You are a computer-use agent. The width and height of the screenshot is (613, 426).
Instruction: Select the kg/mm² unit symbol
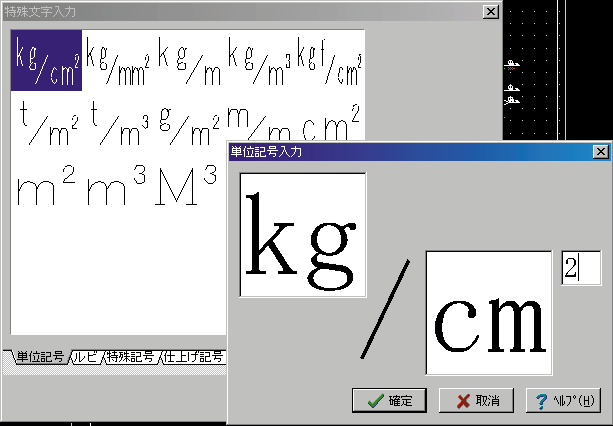(x=118, y=60)
